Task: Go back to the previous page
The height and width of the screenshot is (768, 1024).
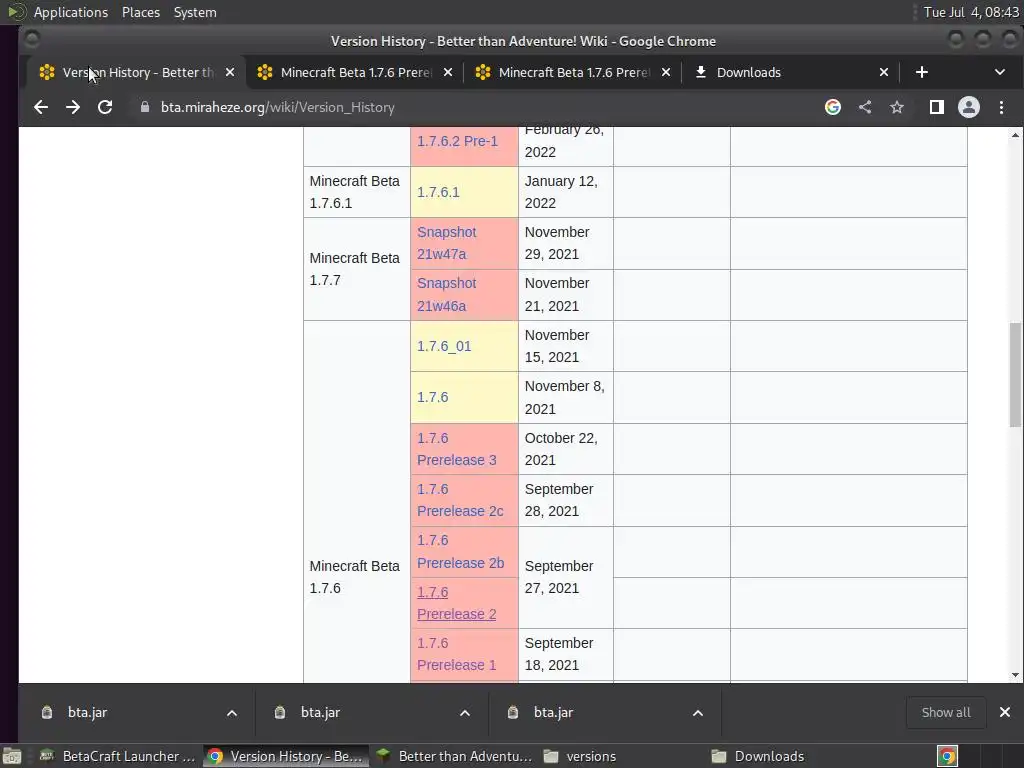Action: click(40, 107)
